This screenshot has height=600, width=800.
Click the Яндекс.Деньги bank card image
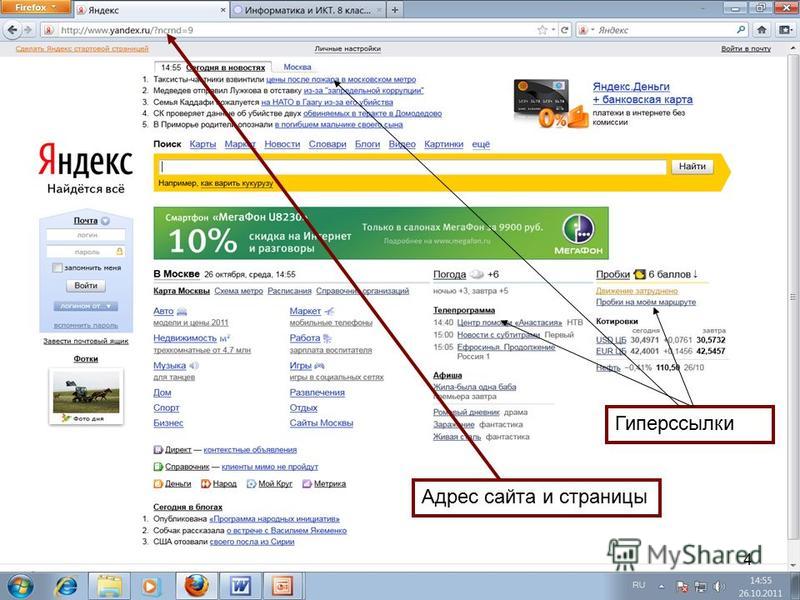pos(549,103)
